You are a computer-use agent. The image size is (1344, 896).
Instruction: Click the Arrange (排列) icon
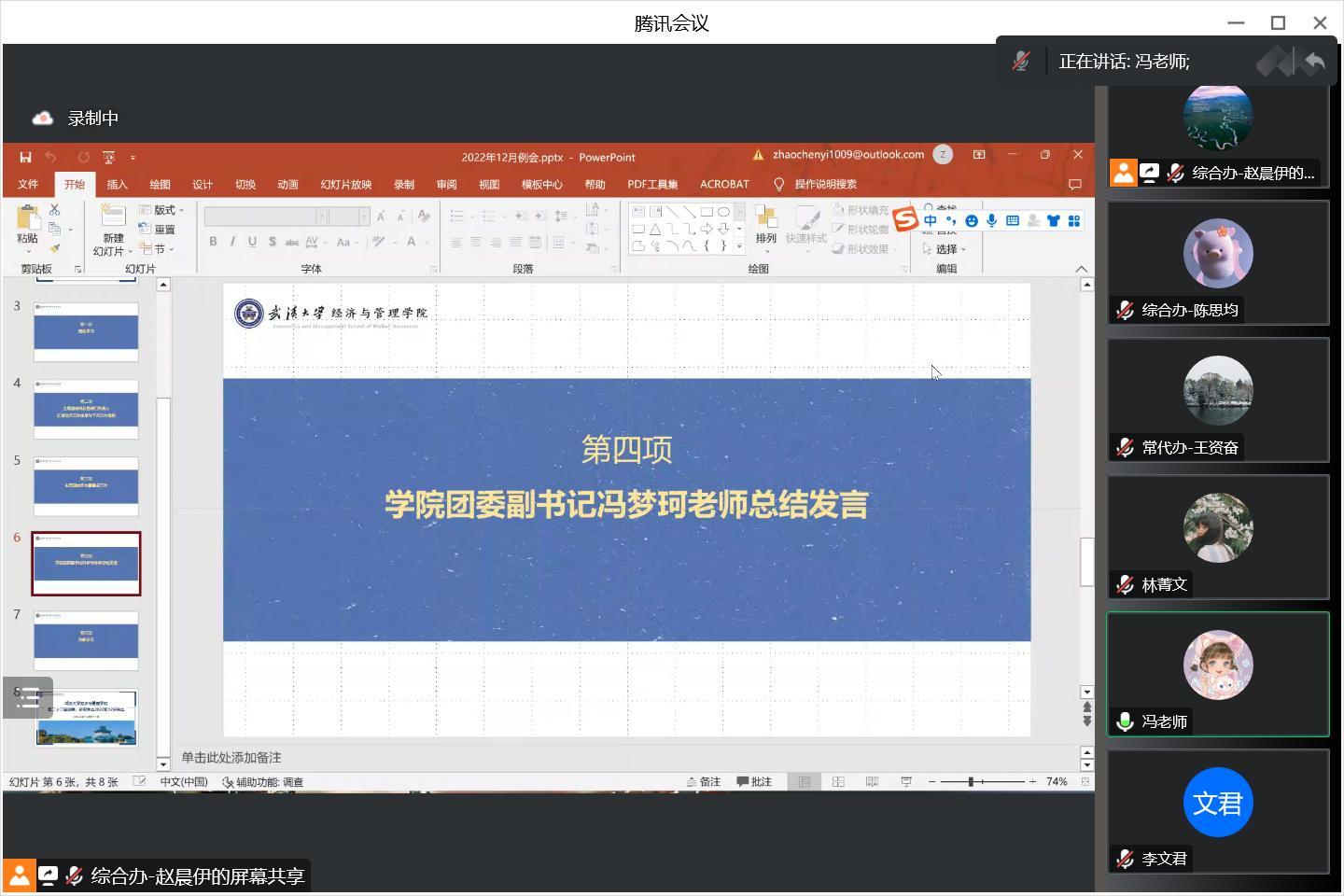(x=765, y=219)
